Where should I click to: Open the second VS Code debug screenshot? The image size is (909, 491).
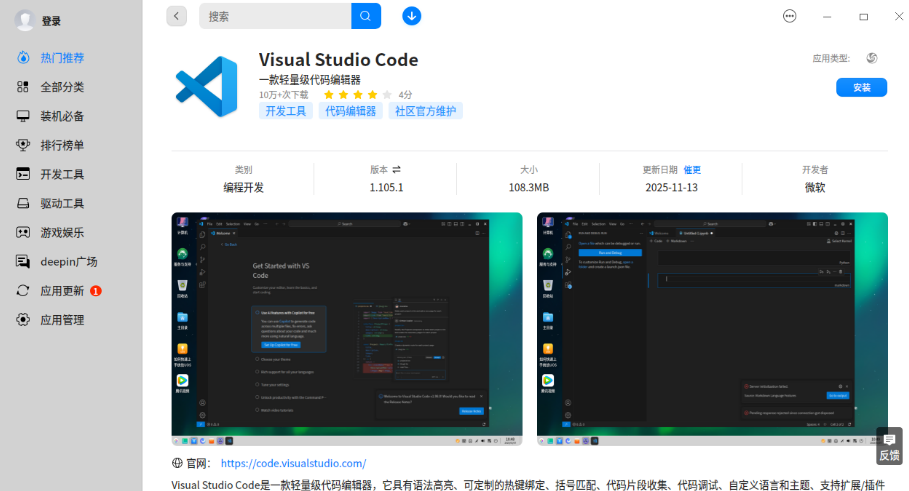(712, 329)
